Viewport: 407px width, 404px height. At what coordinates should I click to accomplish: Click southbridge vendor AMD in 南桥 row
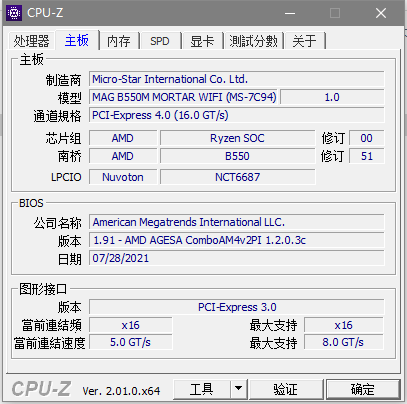[123, 156]
